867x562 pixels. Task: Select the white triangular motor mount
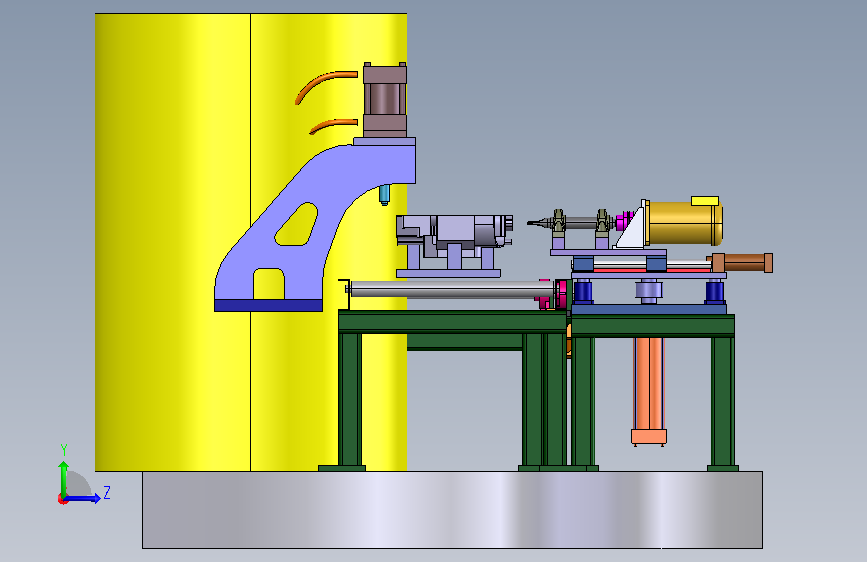click(x=631, y=228)
